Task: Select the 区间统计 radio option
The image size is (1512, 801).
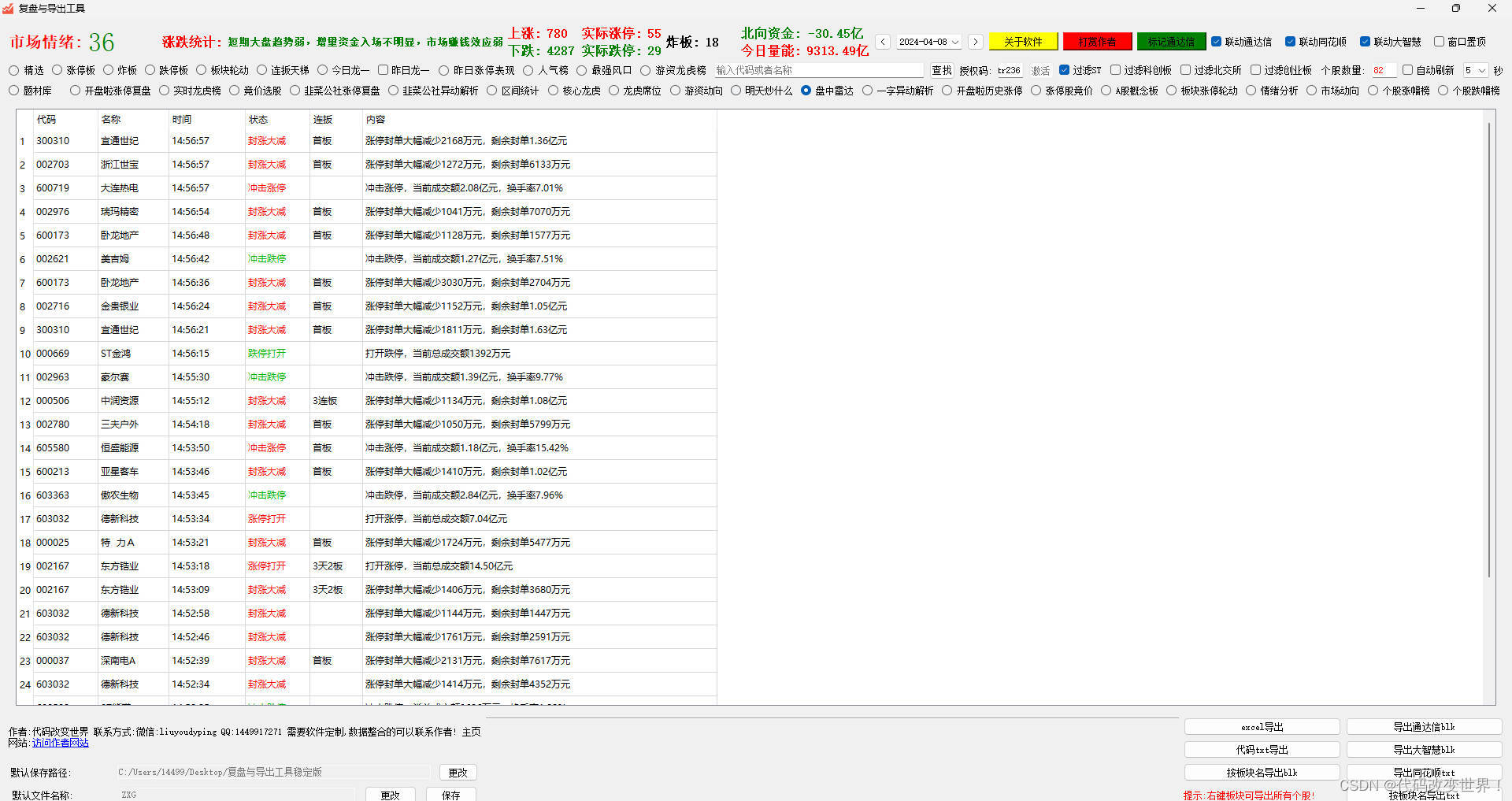Action: coord(491,91)
